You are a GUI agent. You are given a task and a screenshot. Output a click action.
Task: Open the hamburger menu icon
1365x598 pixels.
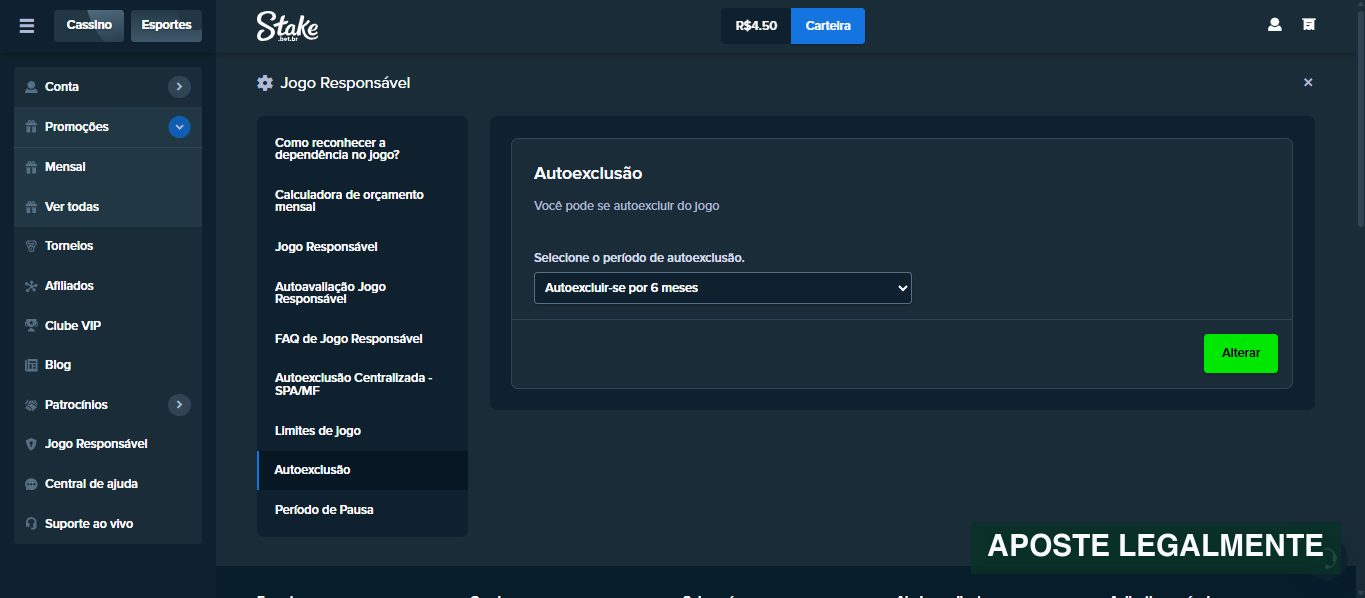click(x=27, y=26)
